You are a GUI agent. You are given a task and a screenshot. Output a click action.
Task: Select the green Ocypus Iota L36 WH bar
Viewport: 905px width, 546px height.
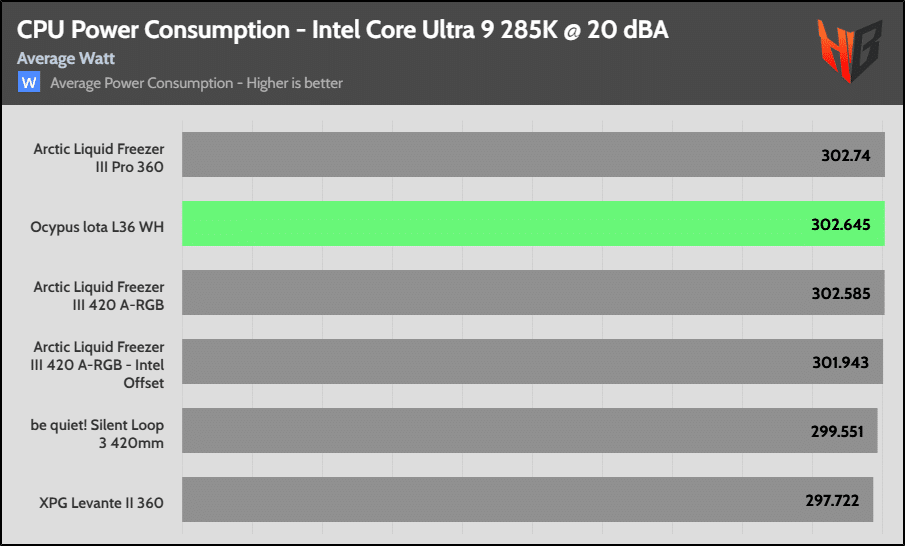[x=533, y=223]
